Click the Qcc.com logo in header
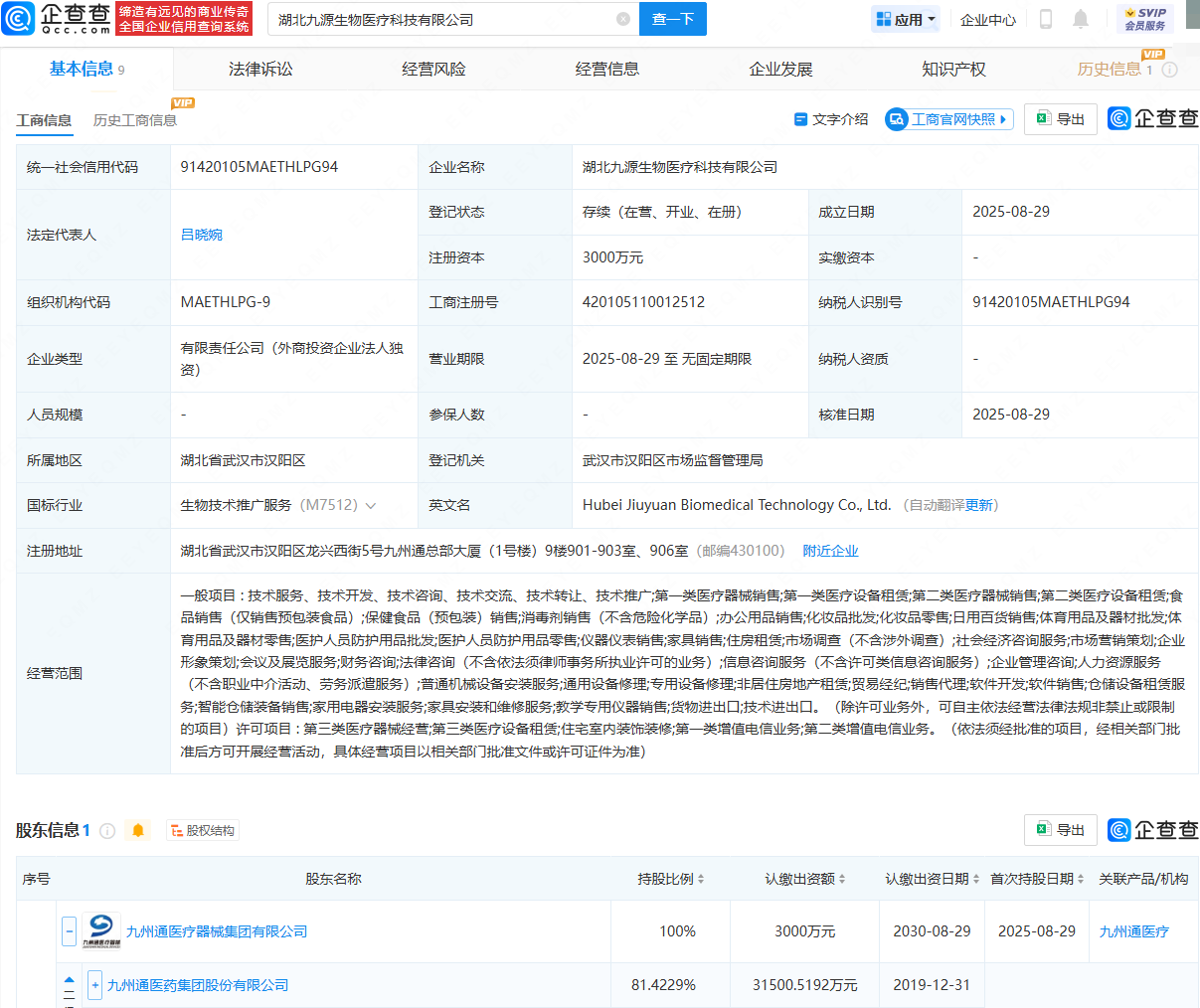The width and height of the screenshot is (1200, 1008). tap(57, 18)
